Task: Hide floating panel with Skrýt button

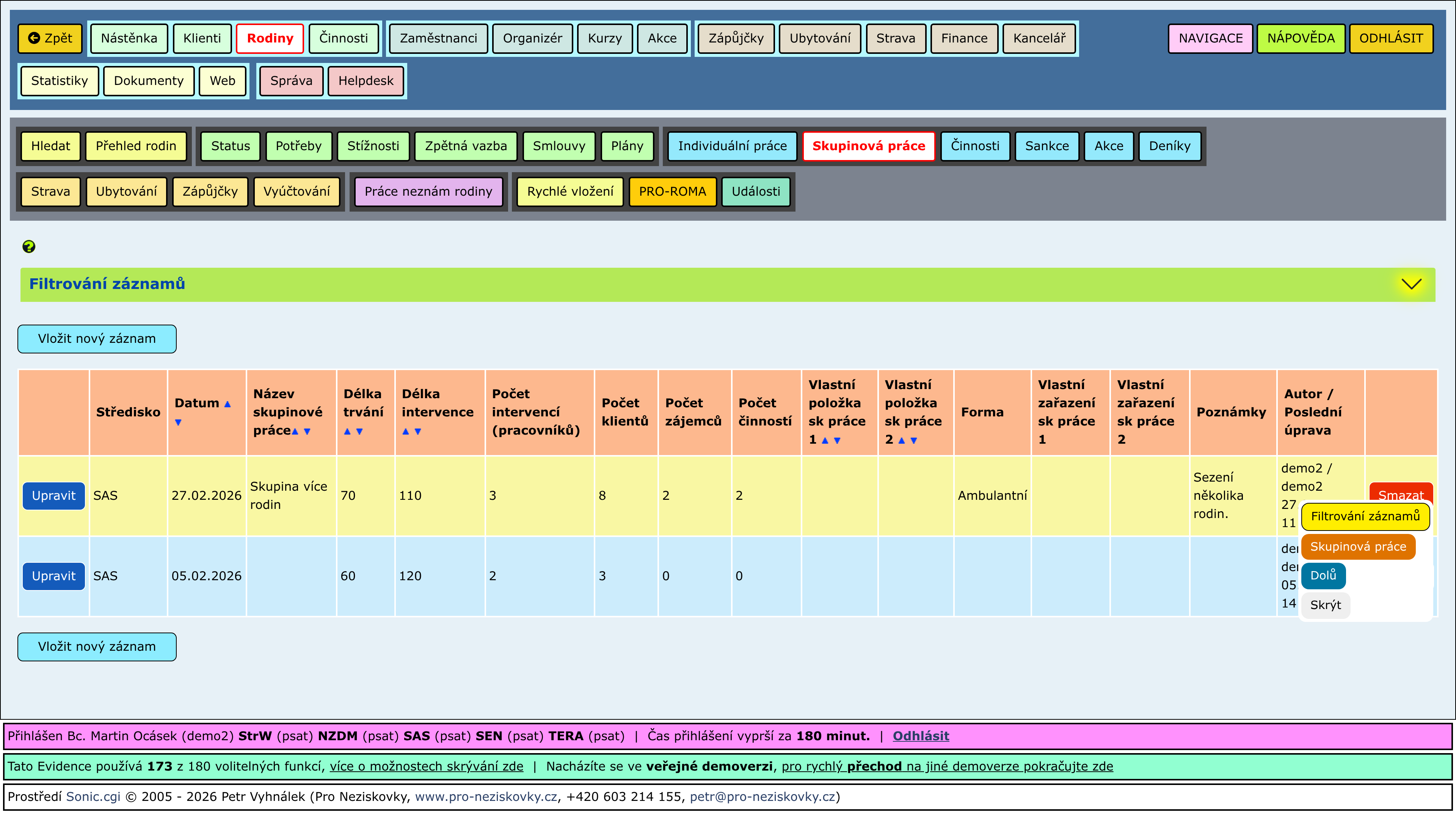Action: pos(1325,605)
